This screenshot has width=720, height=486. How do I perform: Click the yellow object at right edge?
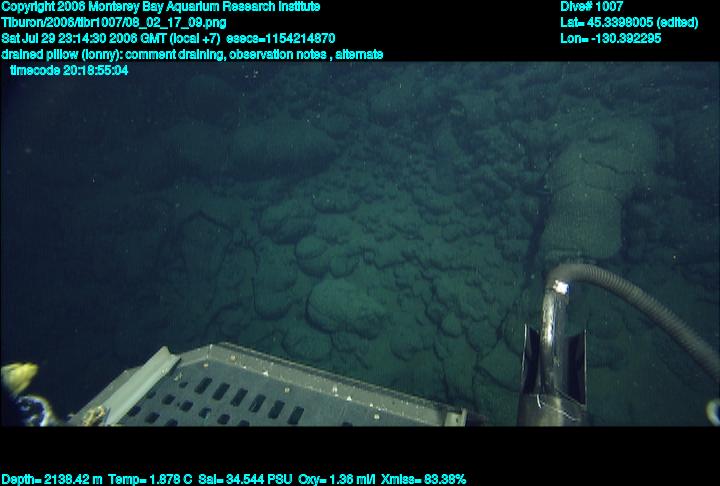[x=713, y=410]
